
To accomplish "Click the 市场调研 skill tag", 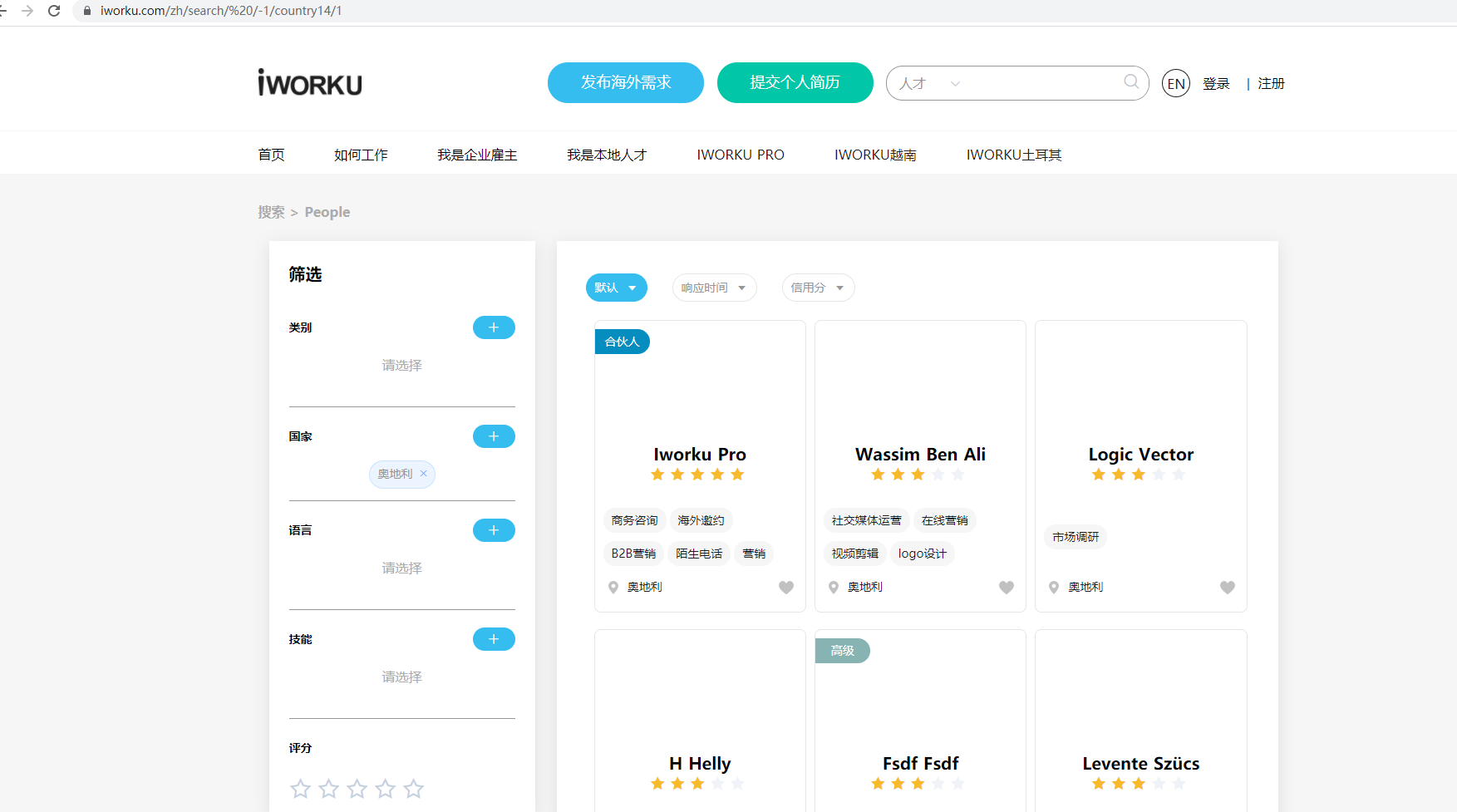I will (x=1076, y=537).
